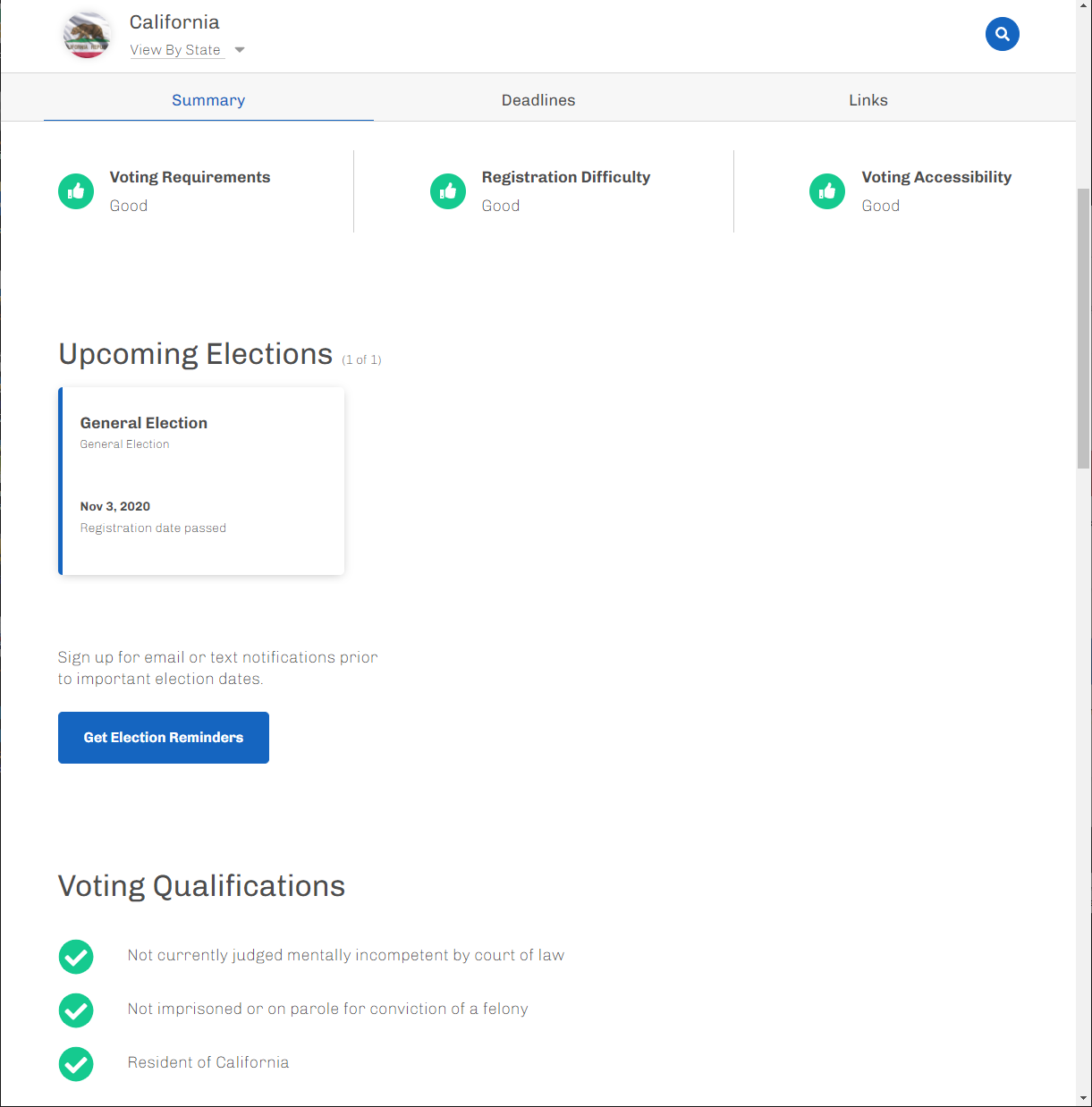Click the thumbs-up icon beside Registration Difficulty

448,190
